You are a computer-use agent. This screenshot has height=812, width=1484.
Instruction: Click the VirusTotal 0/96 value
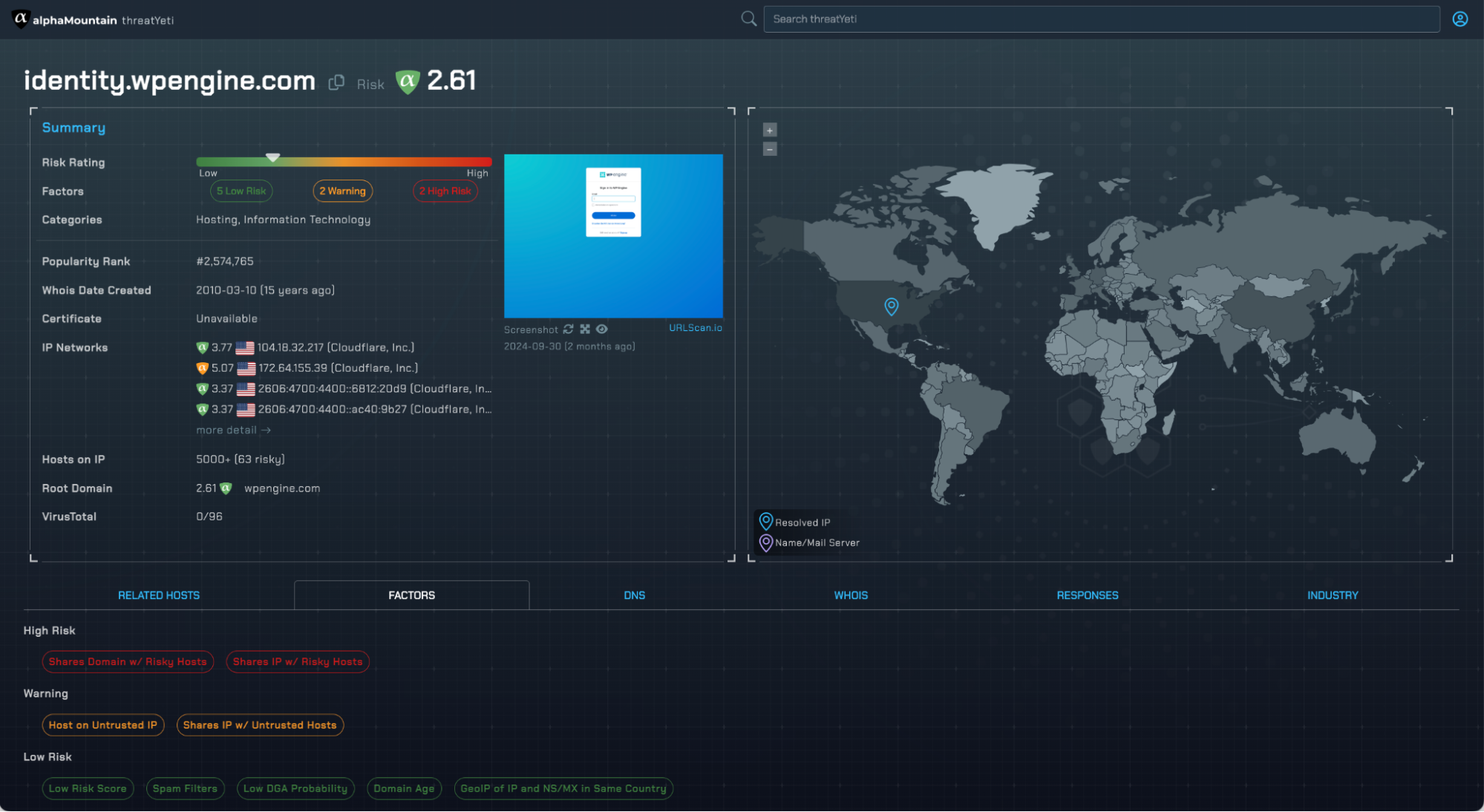209,517
